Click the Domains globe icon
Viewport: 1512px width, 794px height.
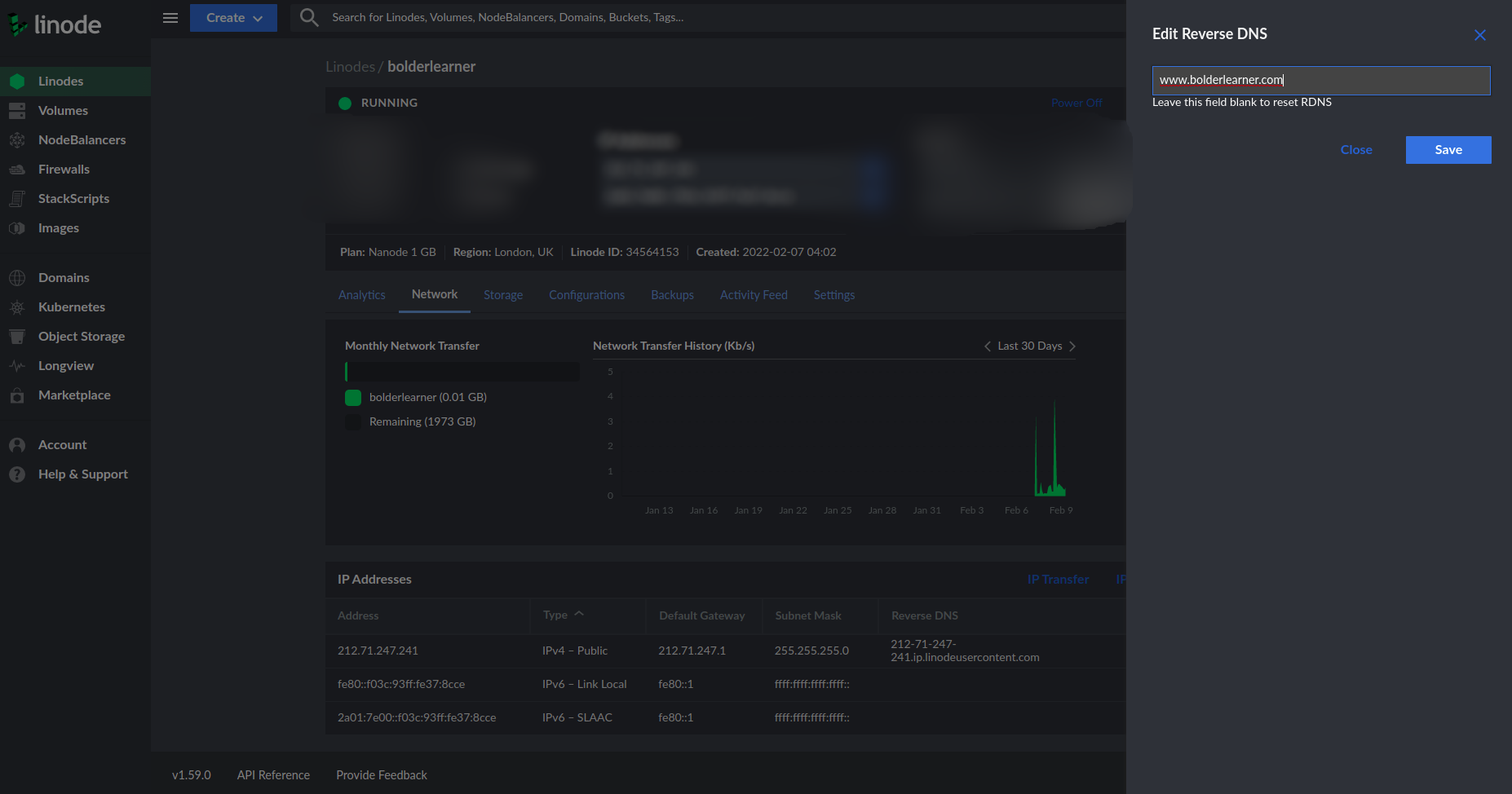[x=17, y=278]
